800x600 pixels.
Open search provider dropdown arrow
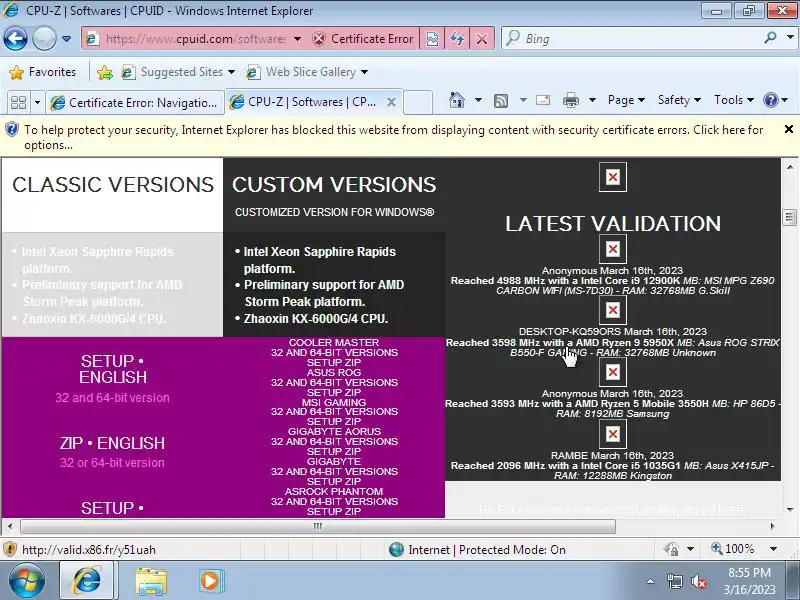pos(790,38)
